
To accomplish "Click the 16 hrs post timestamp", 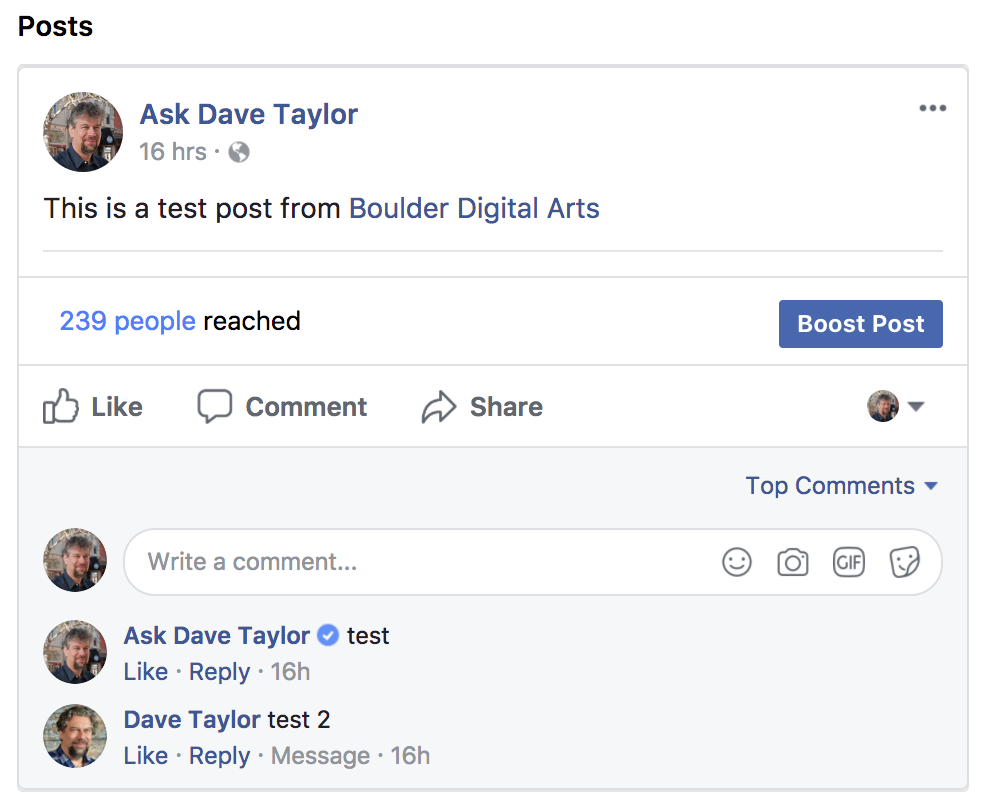I will coord(172,152).
